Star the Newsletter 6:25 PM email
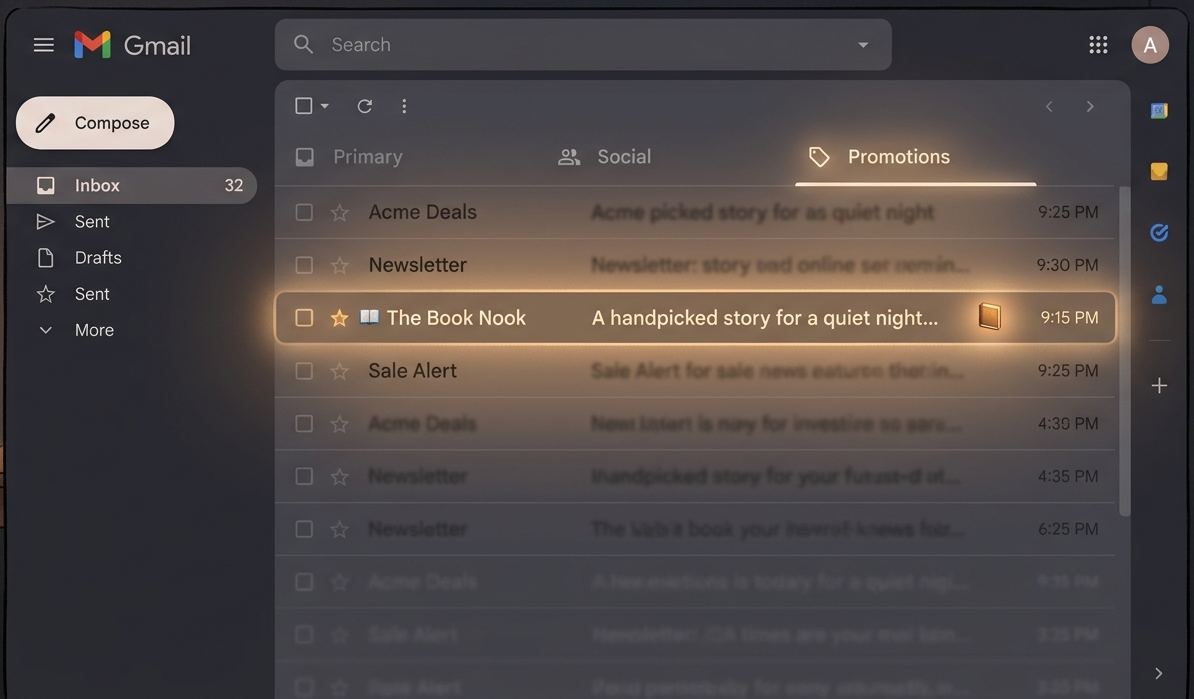This screenshot has width=1194, height=699. (340, 529)
